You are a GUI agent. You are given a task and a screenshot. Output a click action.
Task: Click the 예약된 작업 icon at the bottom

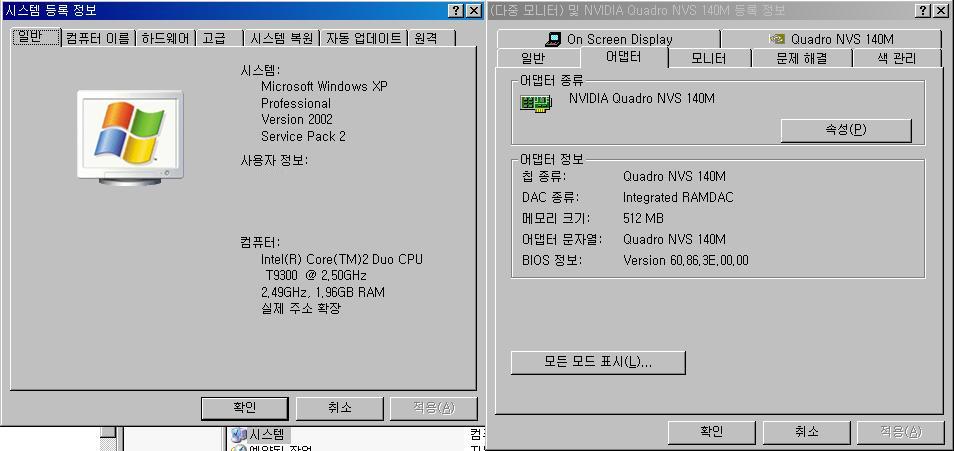point(239,448)
